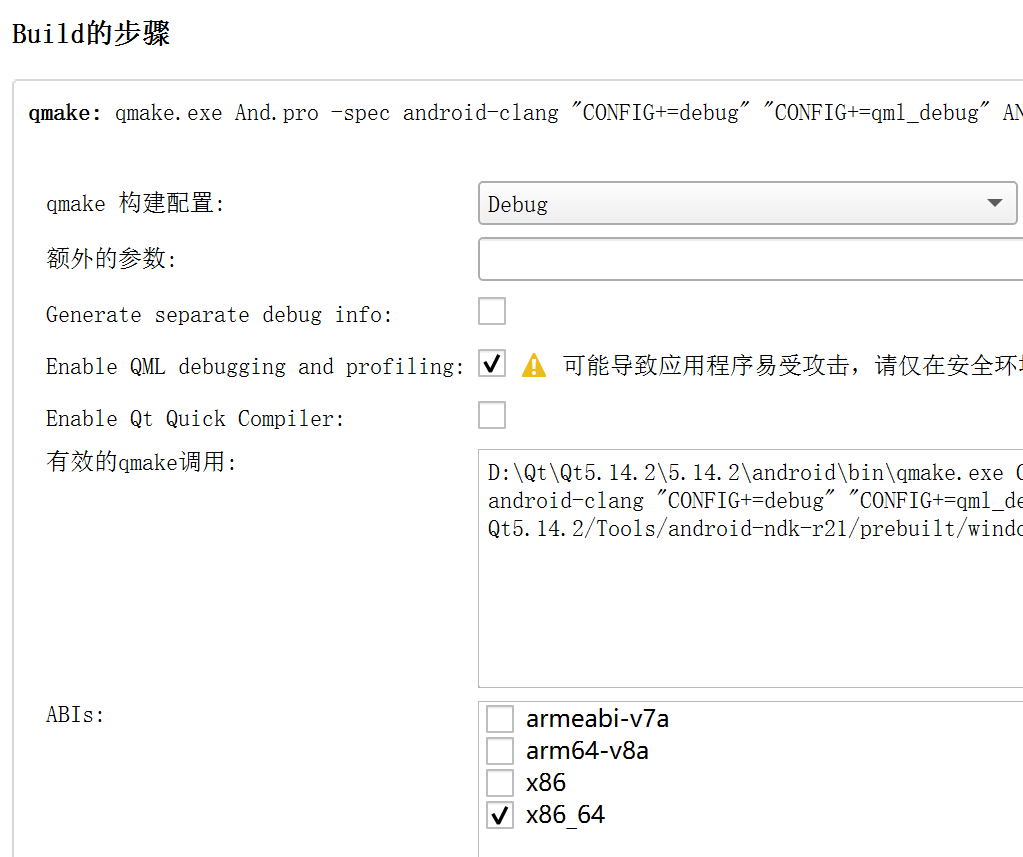
Task: Open the qmake build configuration Debug dropdown
Action: 747,204
